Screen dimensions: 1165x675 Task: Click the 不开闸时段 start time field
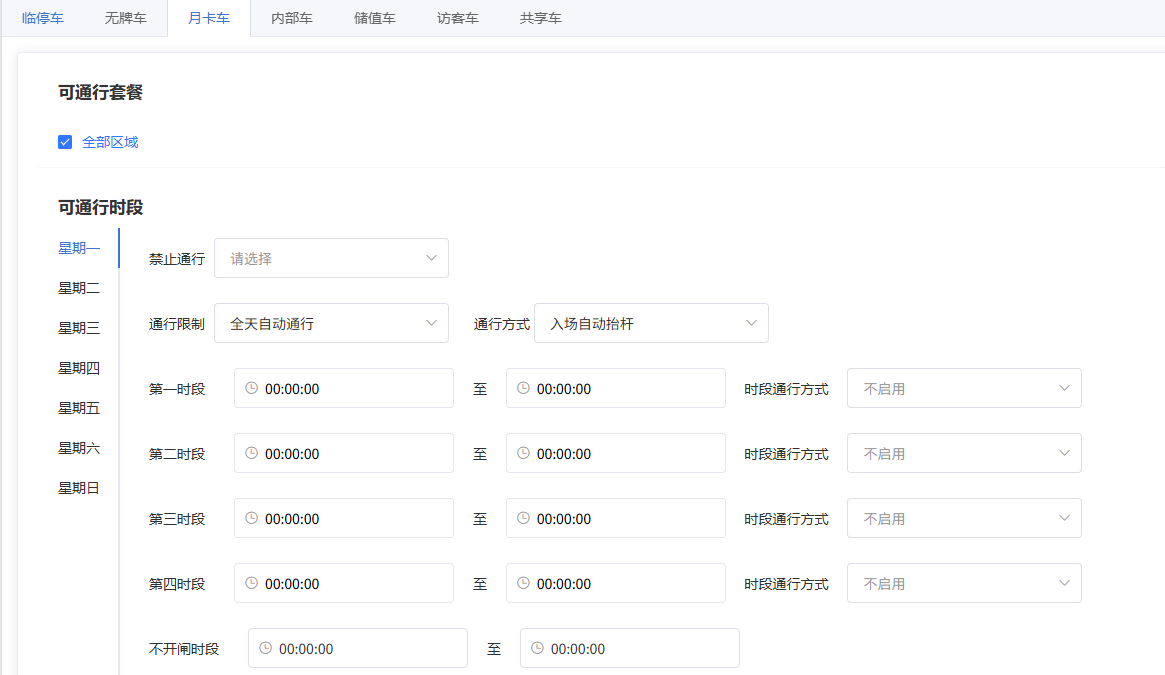(357, 648)
